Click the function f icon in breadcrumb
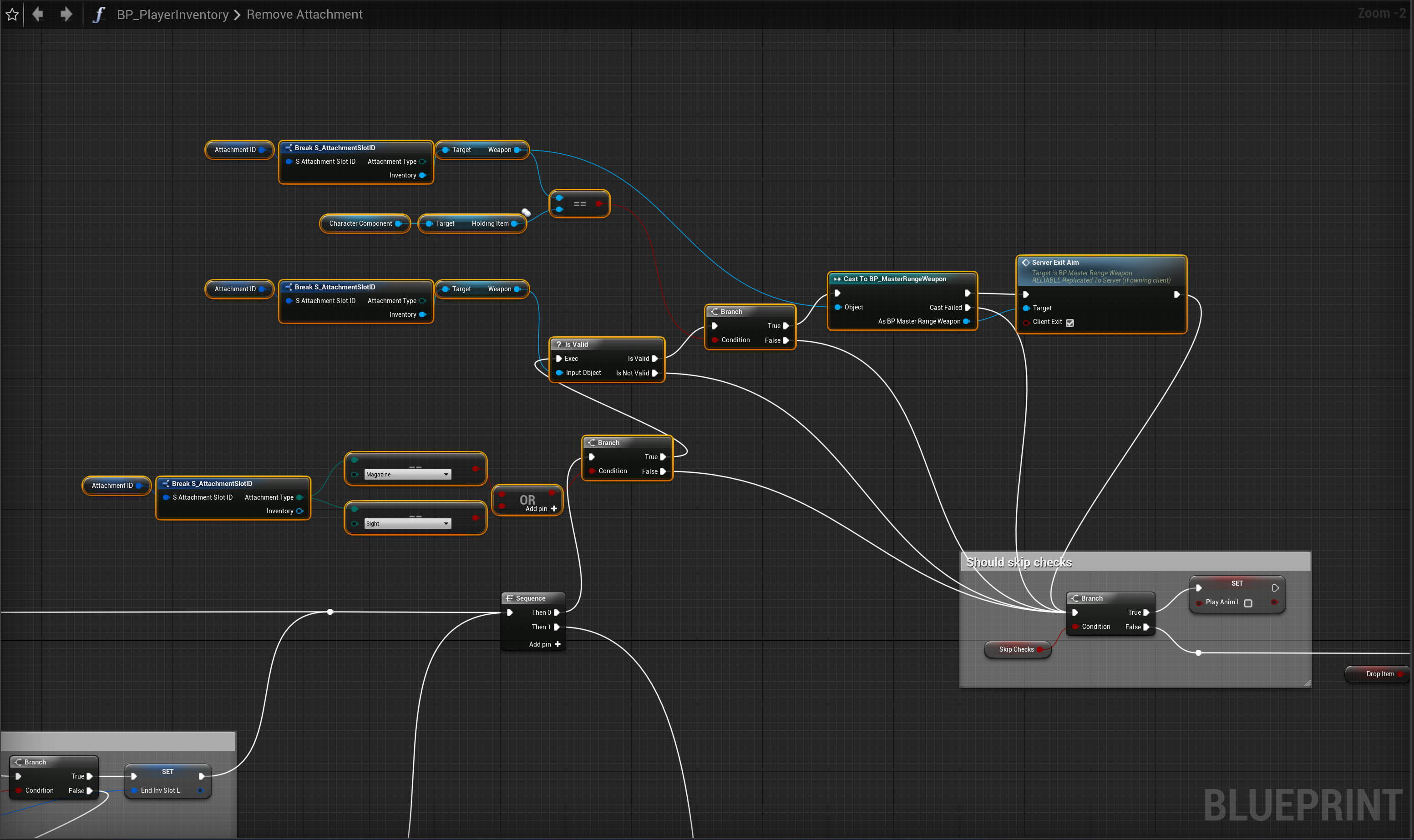The height and width of the screenshot is (840, 1414). coord(98,14)
